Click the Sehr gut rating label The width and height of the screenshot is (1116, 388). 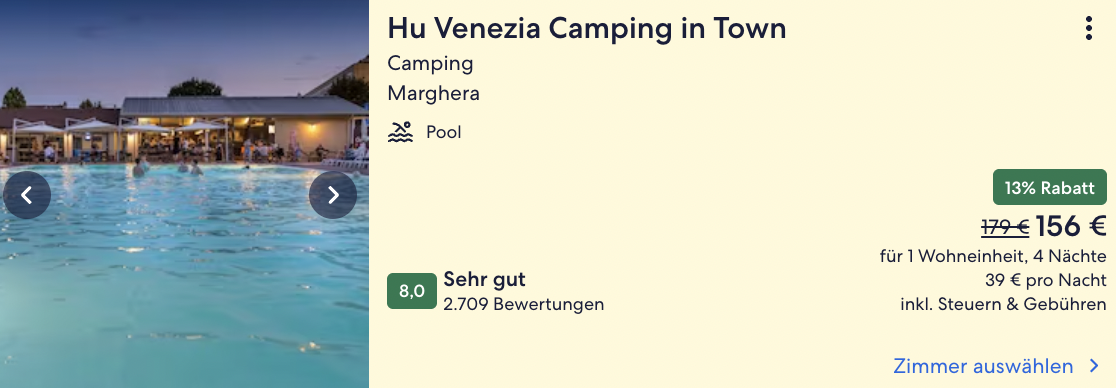(484, 279)
